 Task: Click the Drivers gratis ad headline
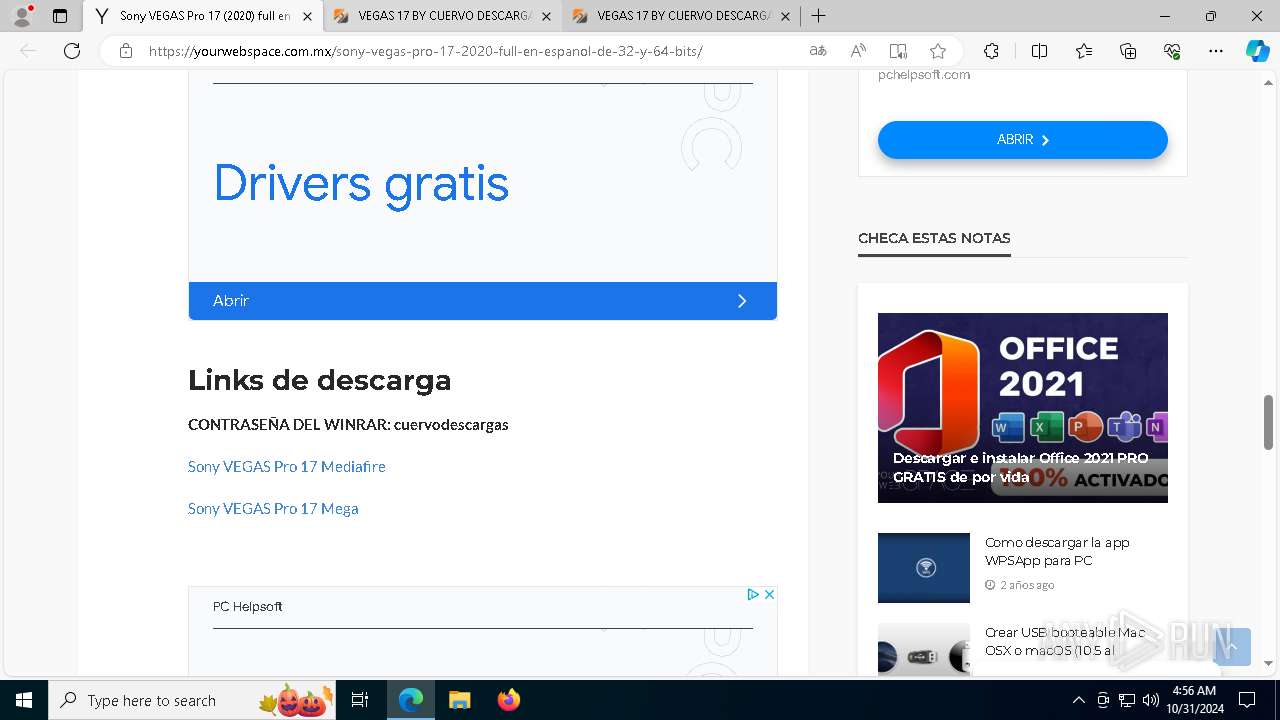tap(361, 184)
